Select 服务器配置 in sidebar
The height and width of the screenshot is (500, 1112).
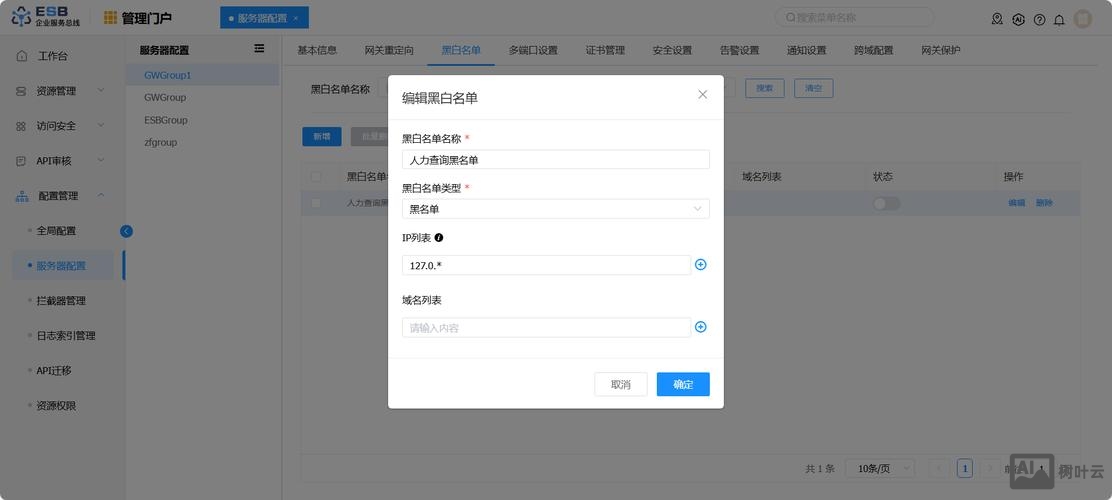(x=62, y=266)
